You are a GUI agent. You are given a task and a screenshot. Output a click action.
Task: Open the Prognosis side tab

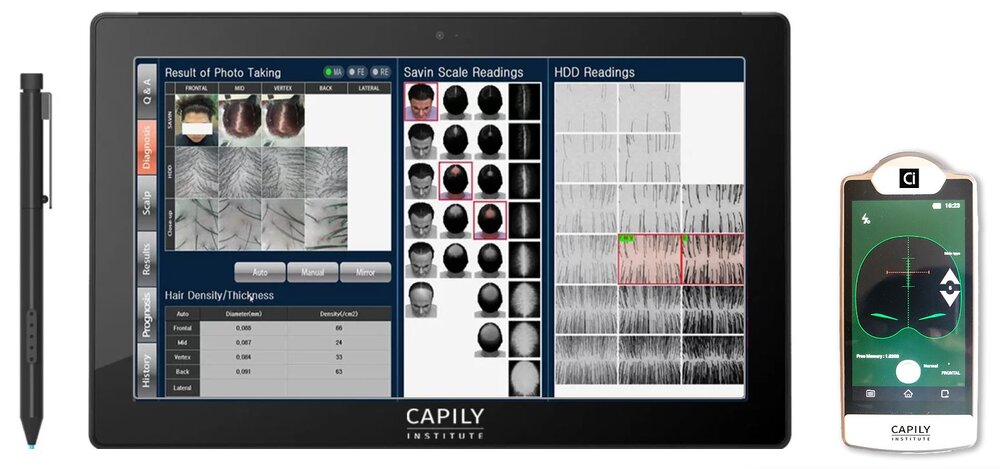coord(147,315)
